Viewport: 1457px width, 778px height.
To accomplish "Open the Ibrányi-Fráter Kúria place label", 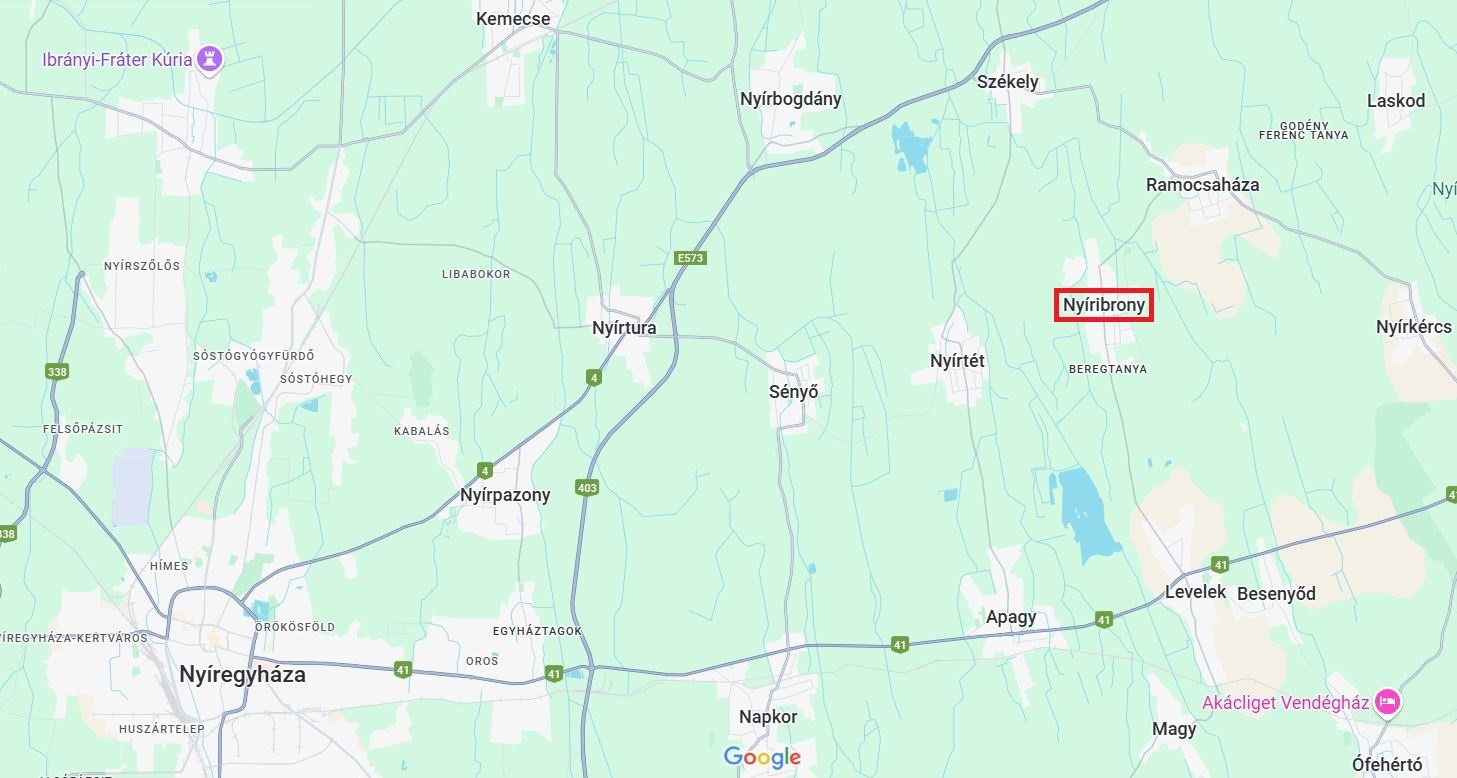I will 117,59.
